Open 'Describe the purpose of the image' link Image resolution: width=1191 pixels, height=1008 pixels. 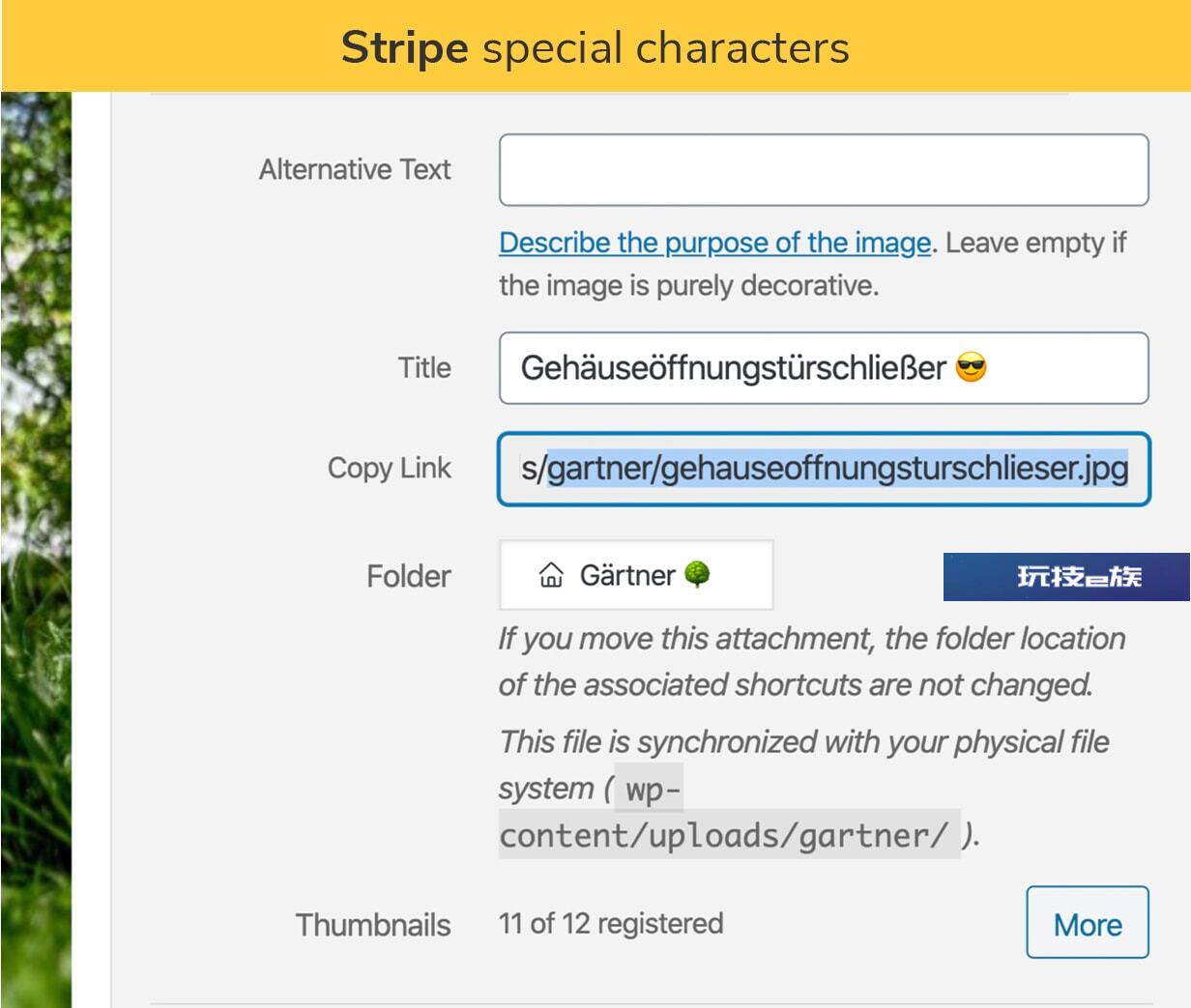(714, 243)
